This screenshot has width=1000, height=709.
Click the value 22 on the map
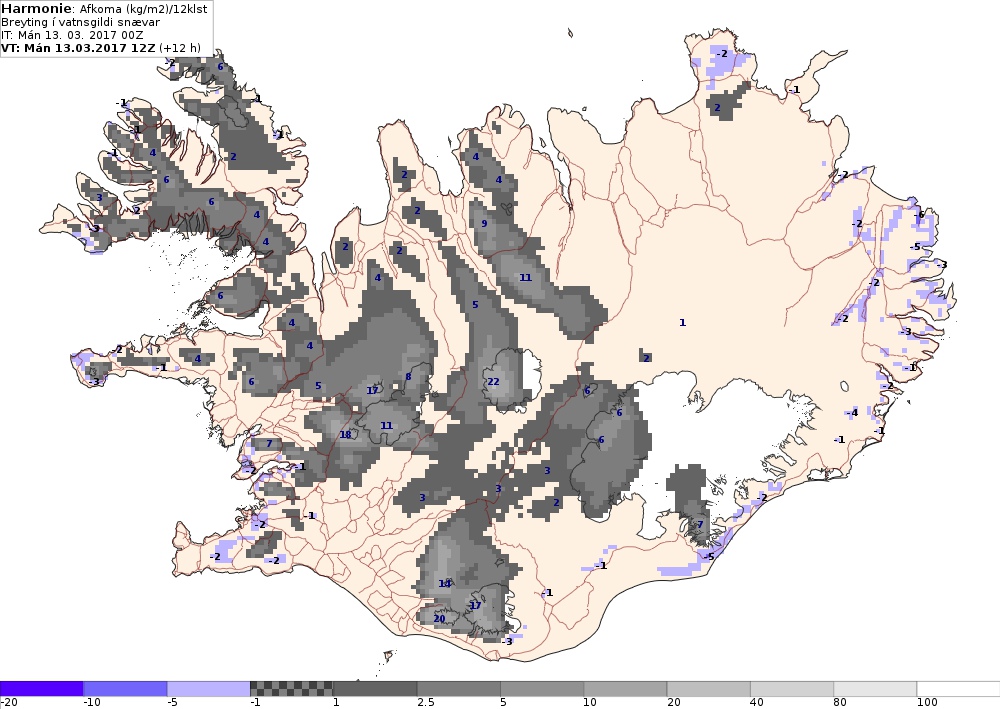tap(493, 382)
